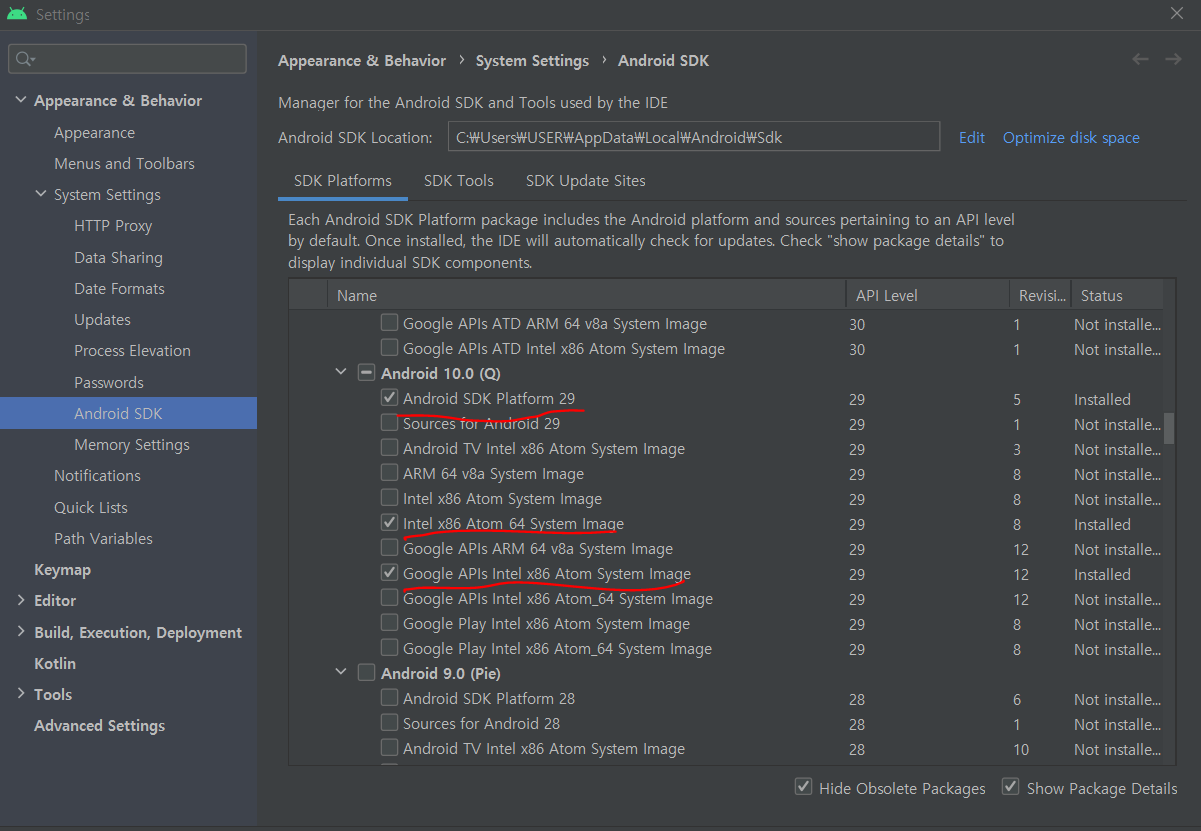Viewport: 1201px width, 831px height.
Task: Focus the settings search field
Action: point(127,59)
